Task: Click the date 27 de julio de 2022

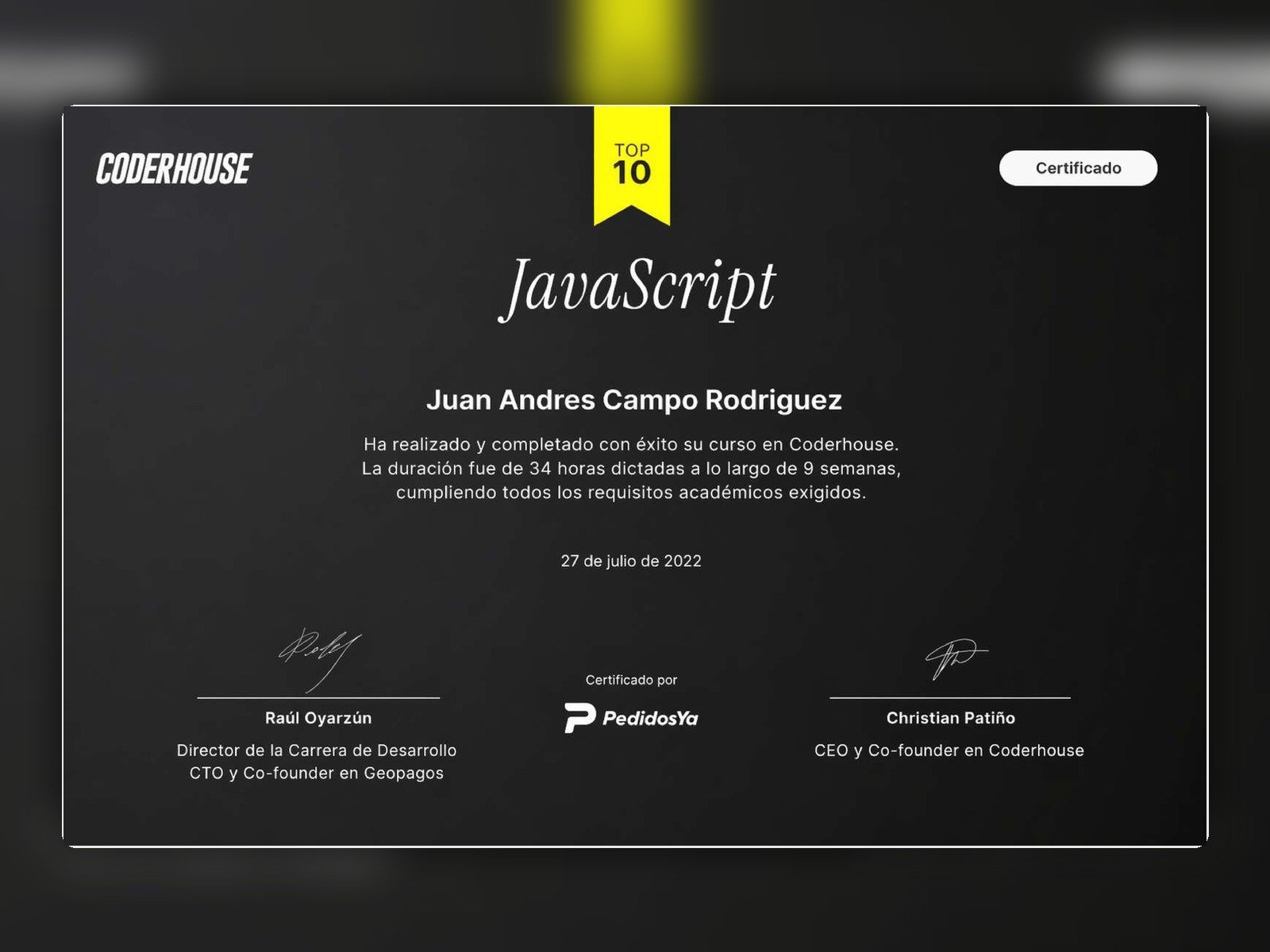Action: click(631, 561)
